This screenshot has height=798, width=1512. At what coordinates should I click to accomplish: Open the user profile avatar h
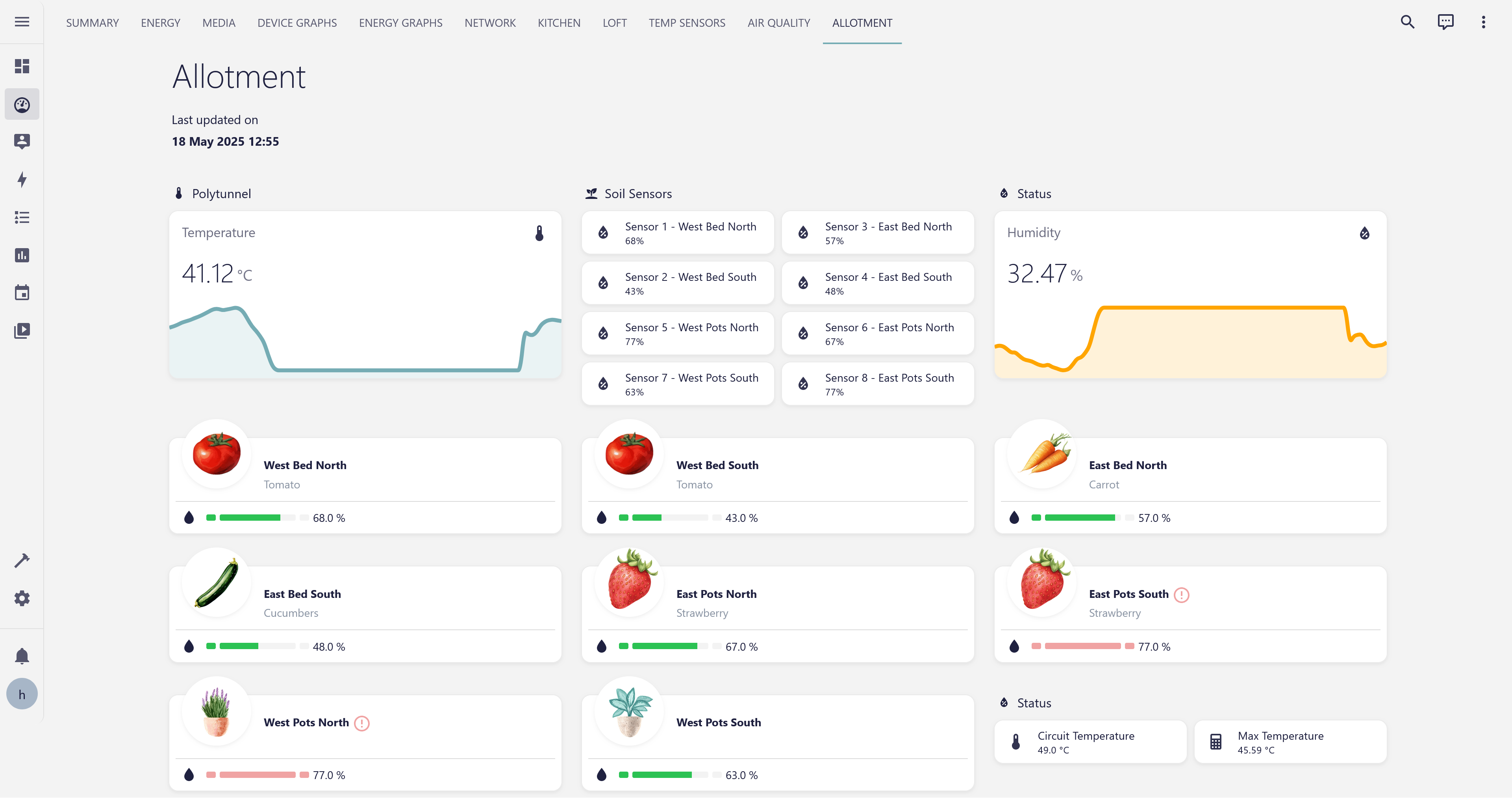[22, 695]
